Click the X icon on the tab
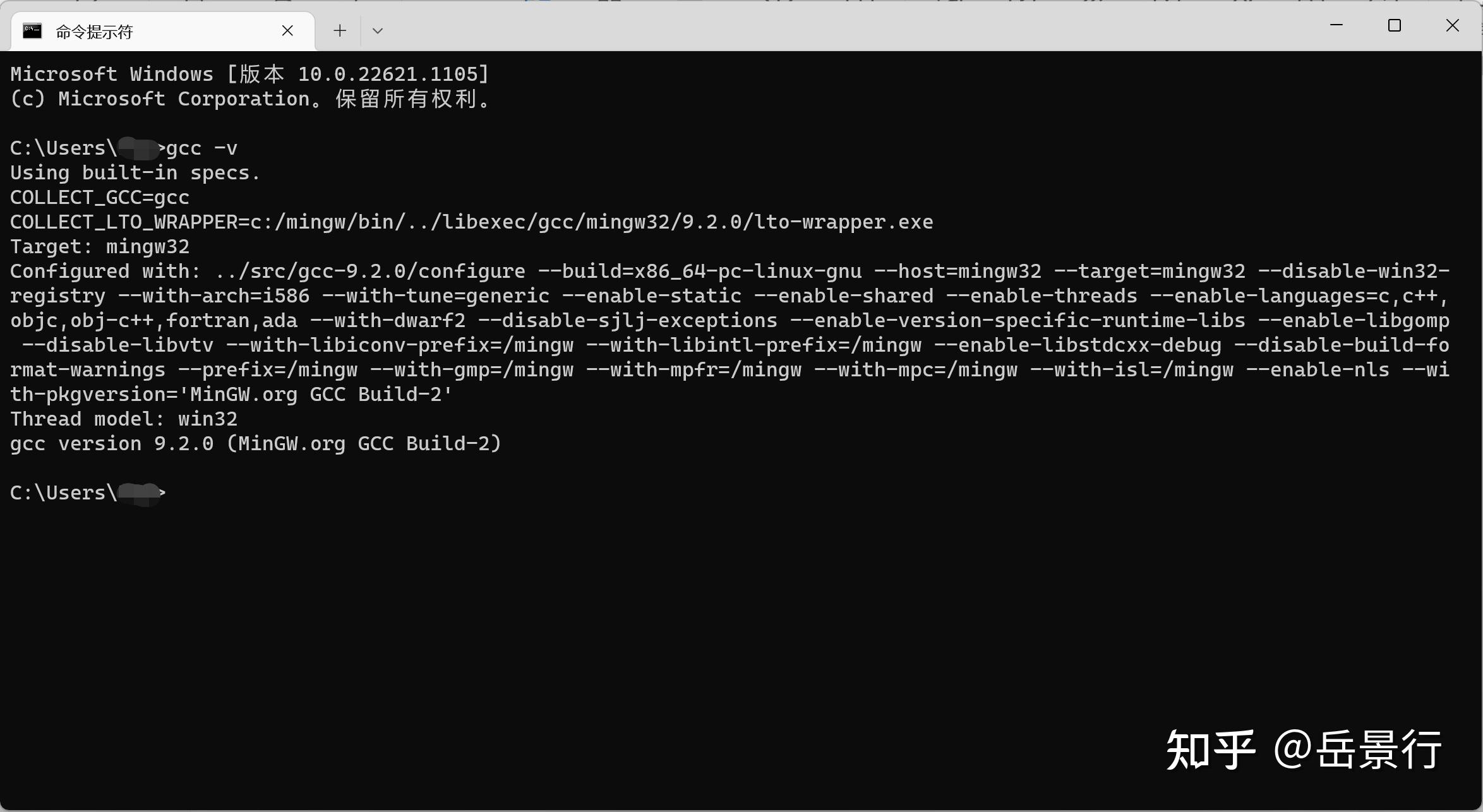This screenshot has height=812, width=1483. [288, 30]
